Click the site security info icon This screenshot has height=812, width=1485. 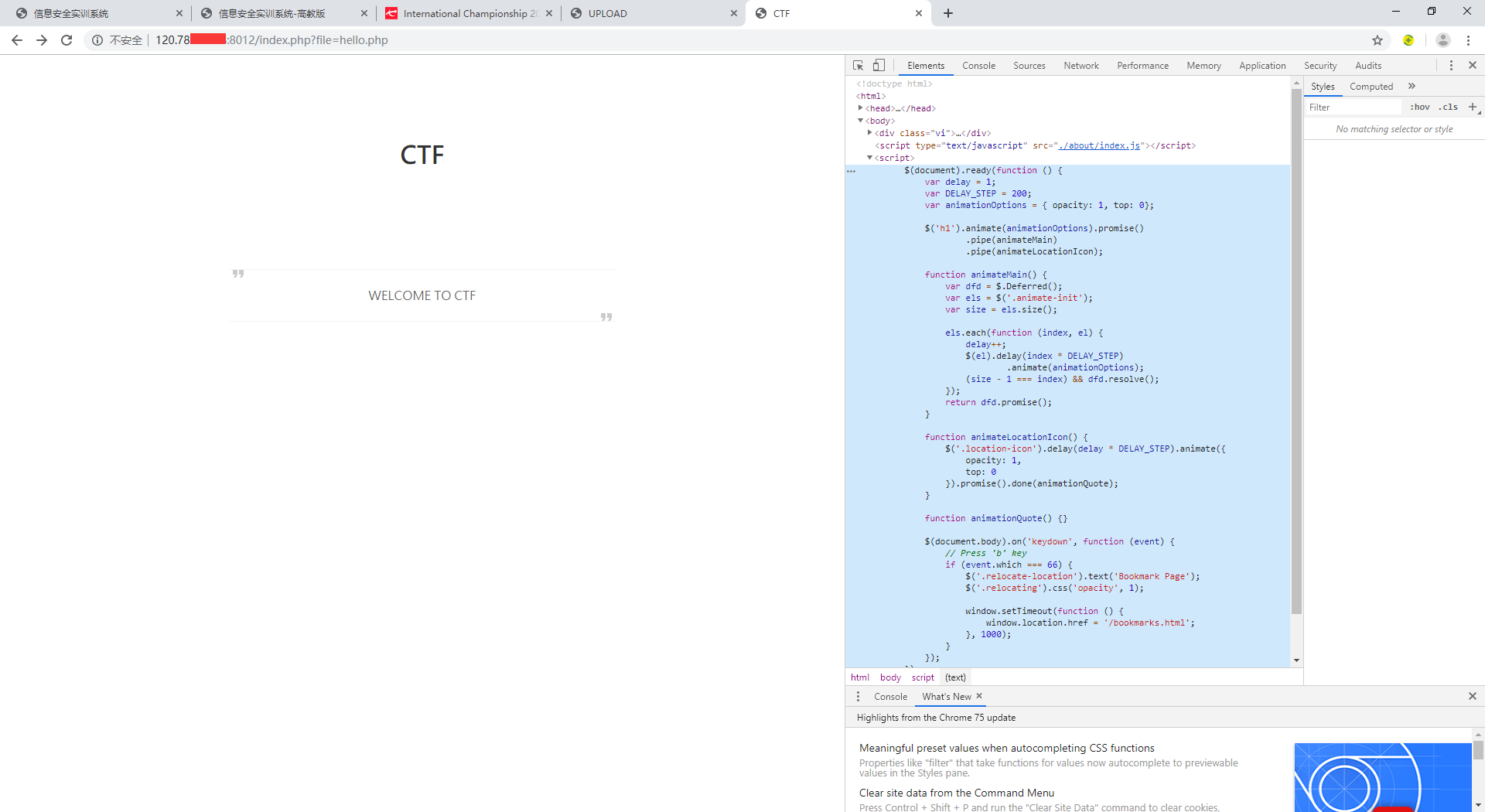97,40
